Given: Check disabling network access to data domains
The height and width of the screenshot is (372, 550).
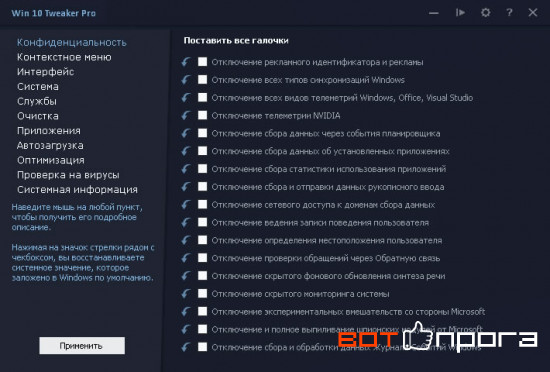Looking at the screenshot, I should pos(202,204).
